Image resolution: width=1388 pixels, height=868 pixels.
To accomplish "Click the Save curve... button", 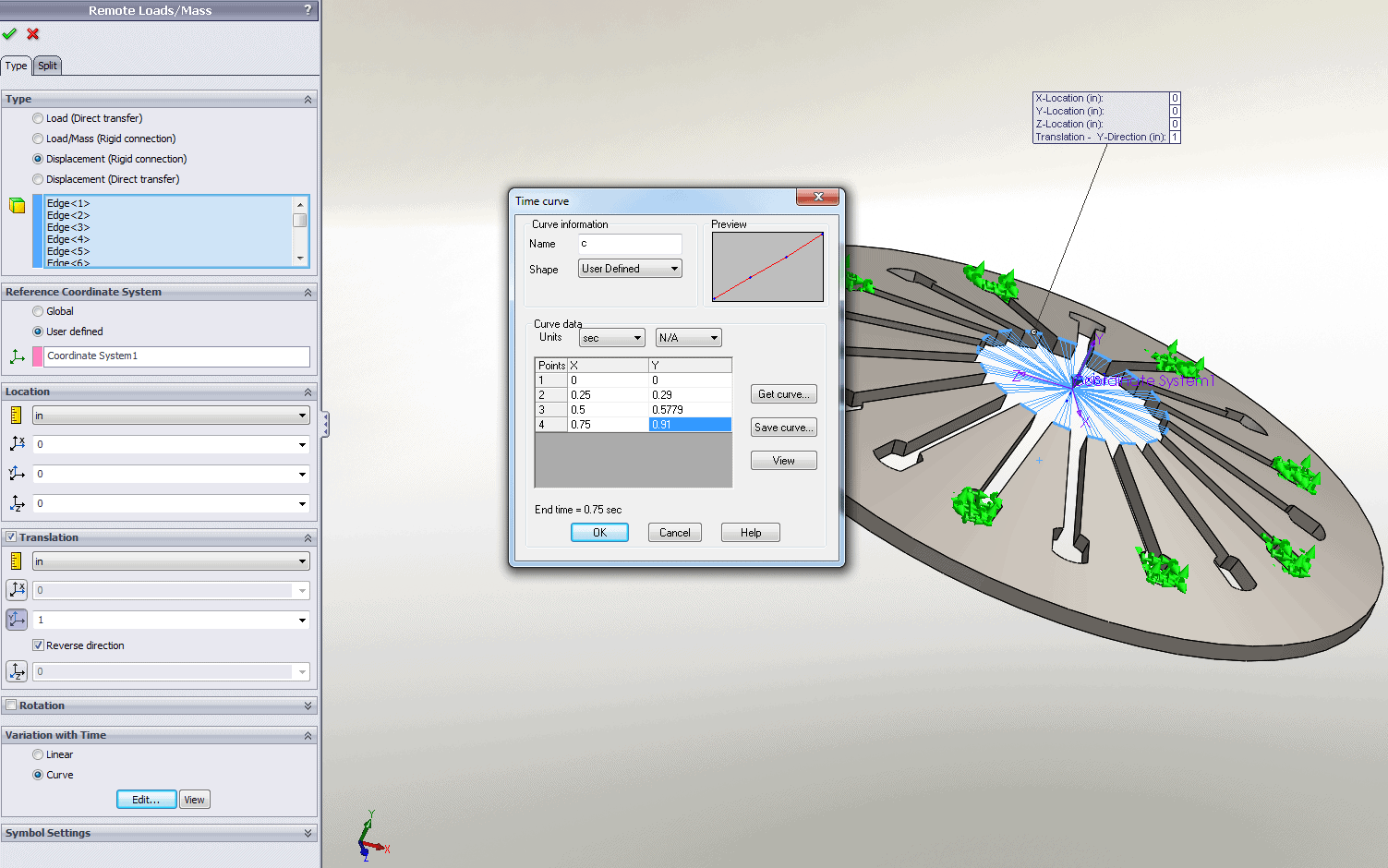I will 784,428.
